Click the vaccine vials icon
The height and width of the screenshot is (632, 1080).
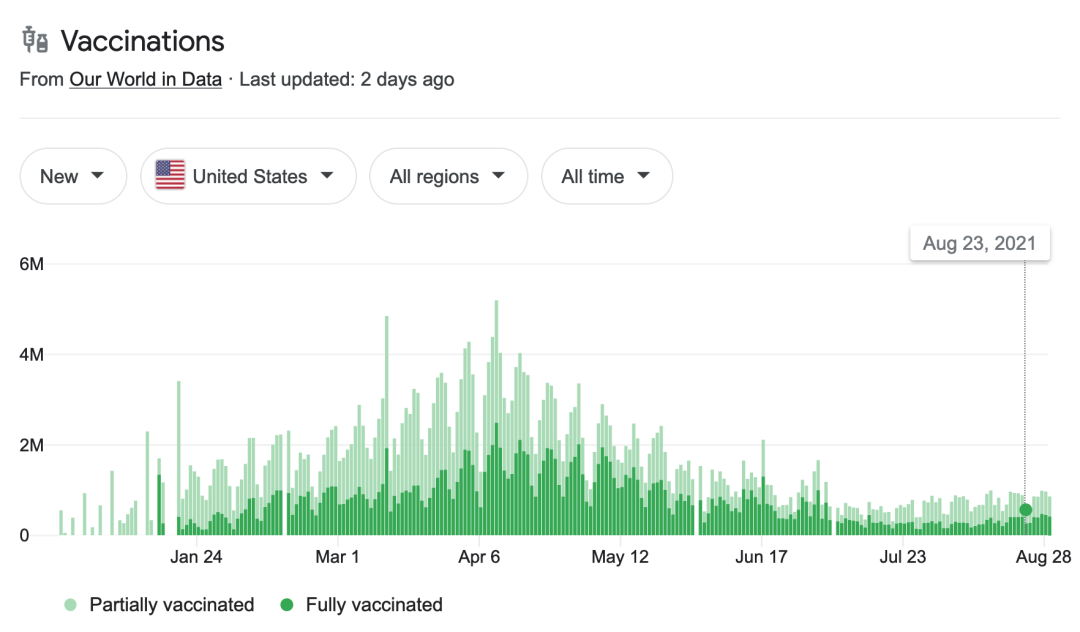pos(35,40)
